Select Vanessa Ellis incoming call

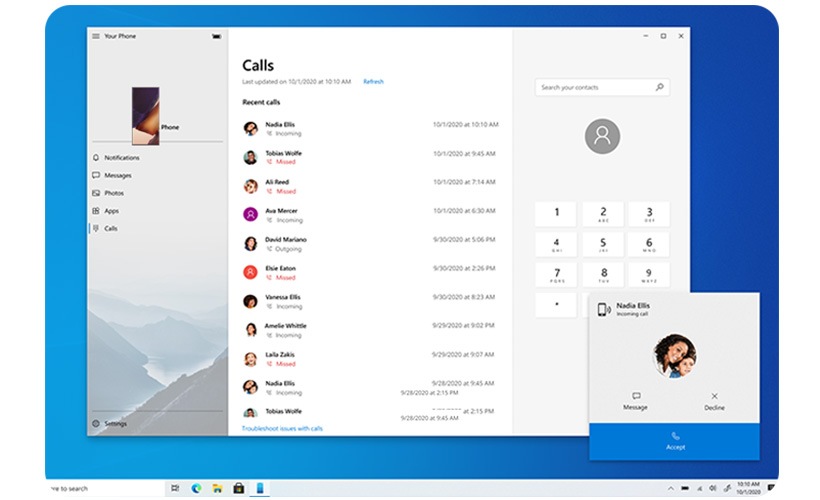click(370, 301)
